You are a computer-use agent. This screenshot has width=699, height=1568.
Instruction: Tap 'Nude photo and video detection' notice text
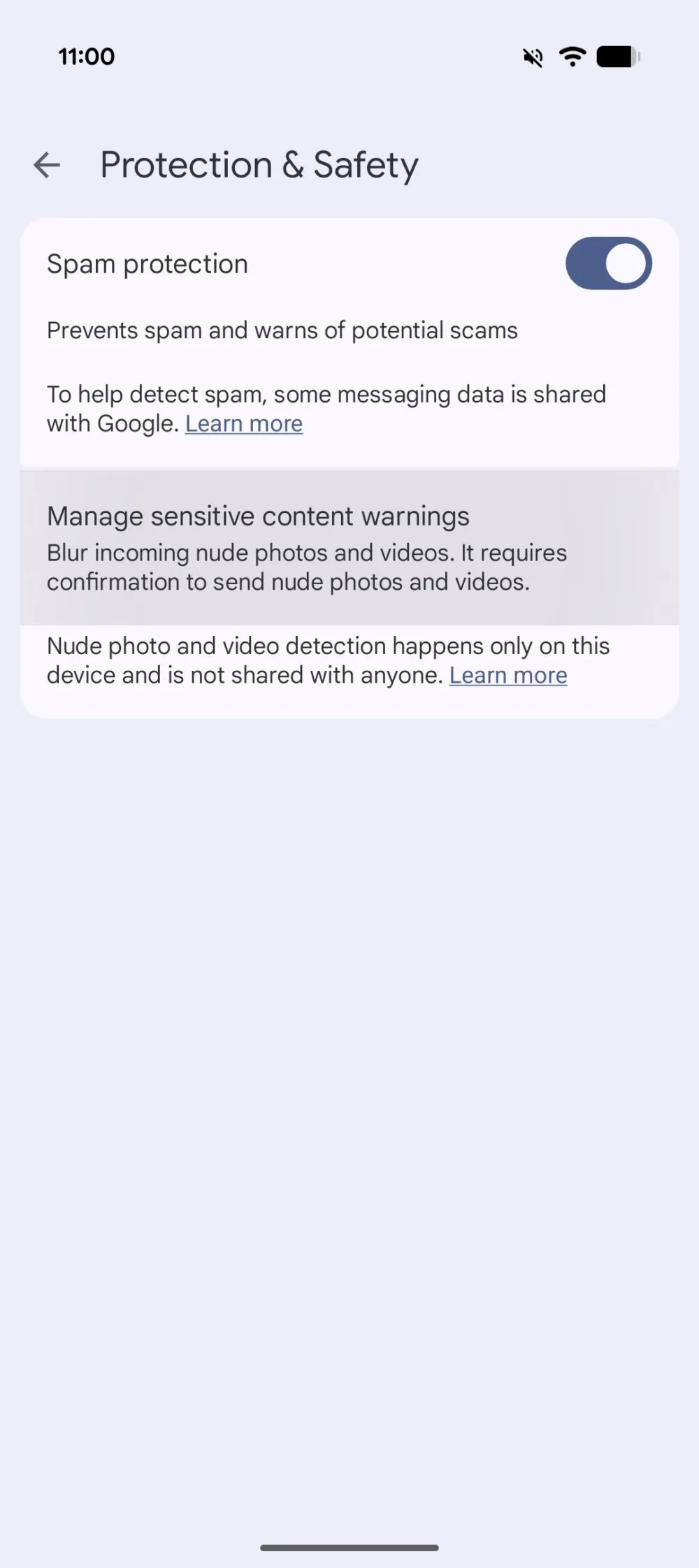pos(329,660)
